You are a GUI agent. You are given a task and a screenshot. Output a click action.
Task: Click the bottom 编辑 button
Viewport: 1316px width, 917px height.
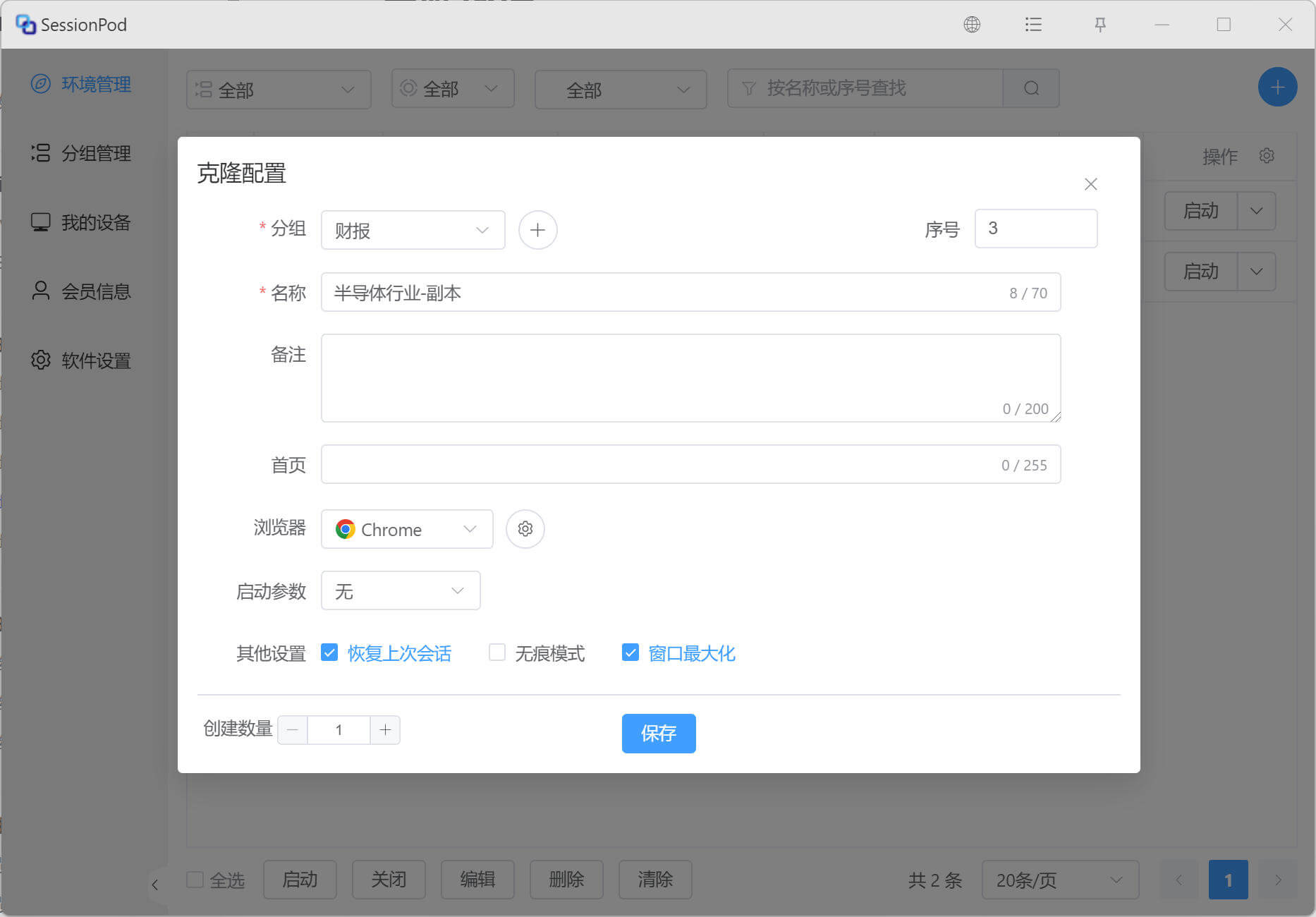(x=477, y=880)
